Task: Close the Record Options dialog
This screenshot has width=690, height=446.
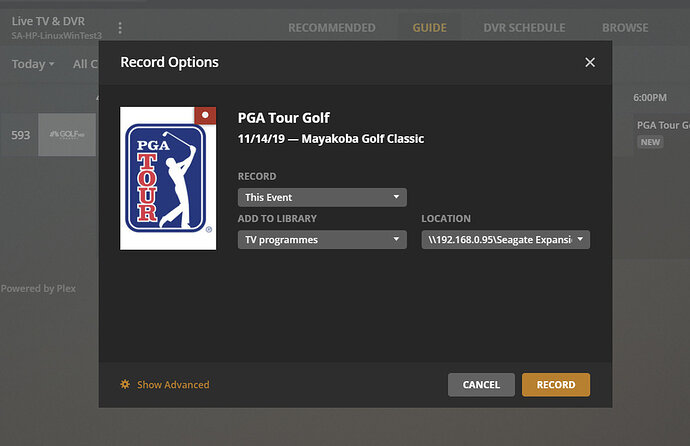Action: (x=590, y=62)
